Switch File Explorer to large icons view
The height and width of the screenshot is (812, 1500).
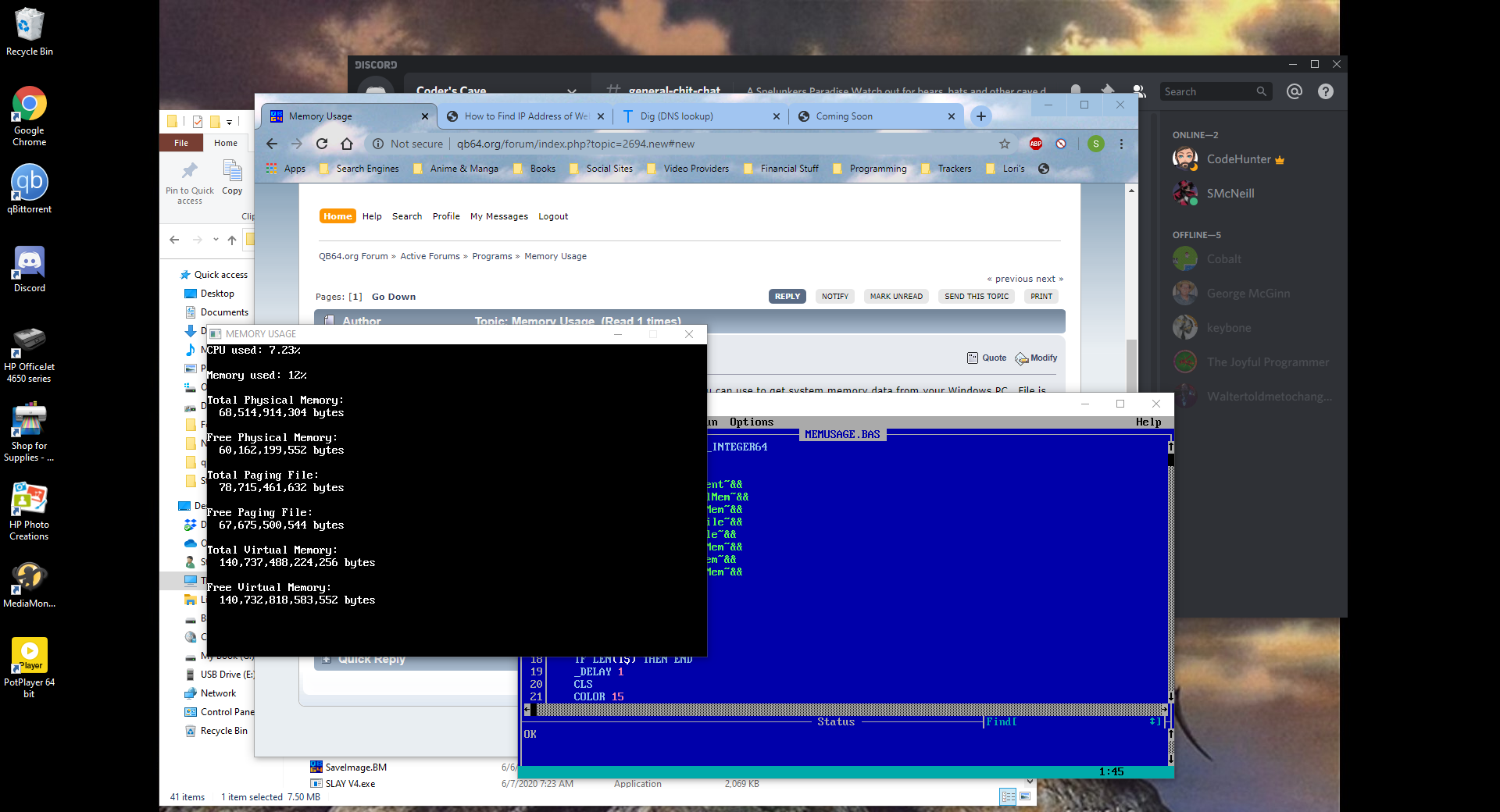pyautogui.click(x=1025, y=796)
